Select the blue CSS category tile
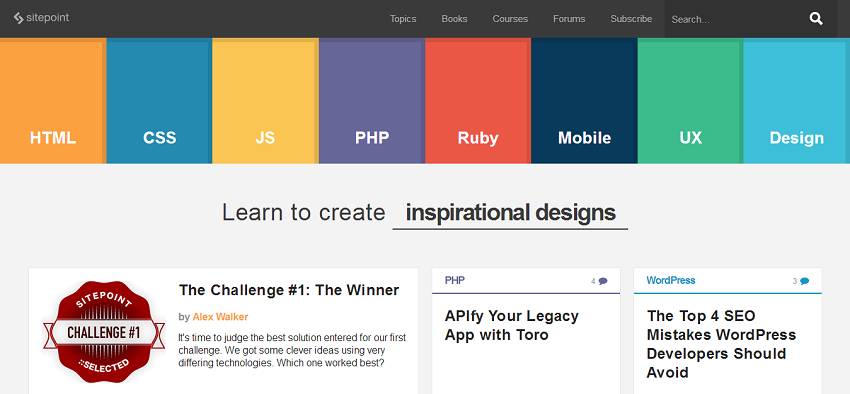Image resolution: width=850 pixels, height=394 pixels. point(159,101)
